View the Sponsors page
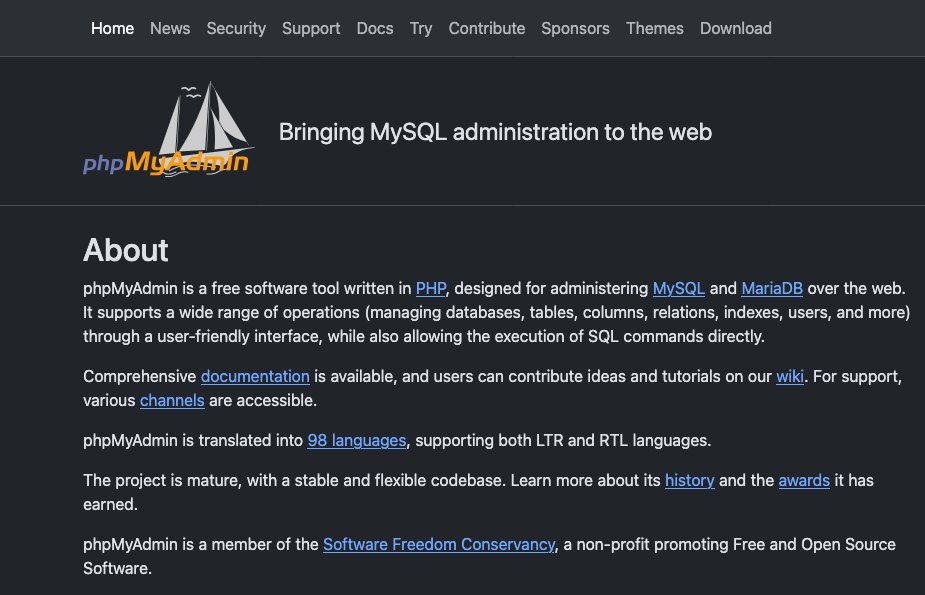Viewport: 925px width, 595px height. (x=575, y=28)
